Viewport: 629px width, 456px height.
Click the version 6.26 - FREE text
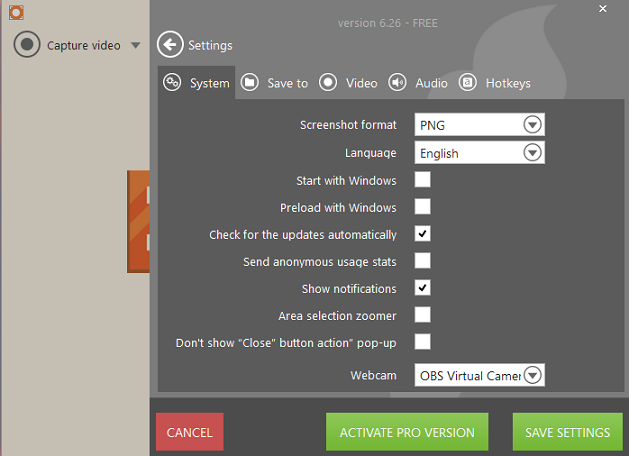point(388,23)
